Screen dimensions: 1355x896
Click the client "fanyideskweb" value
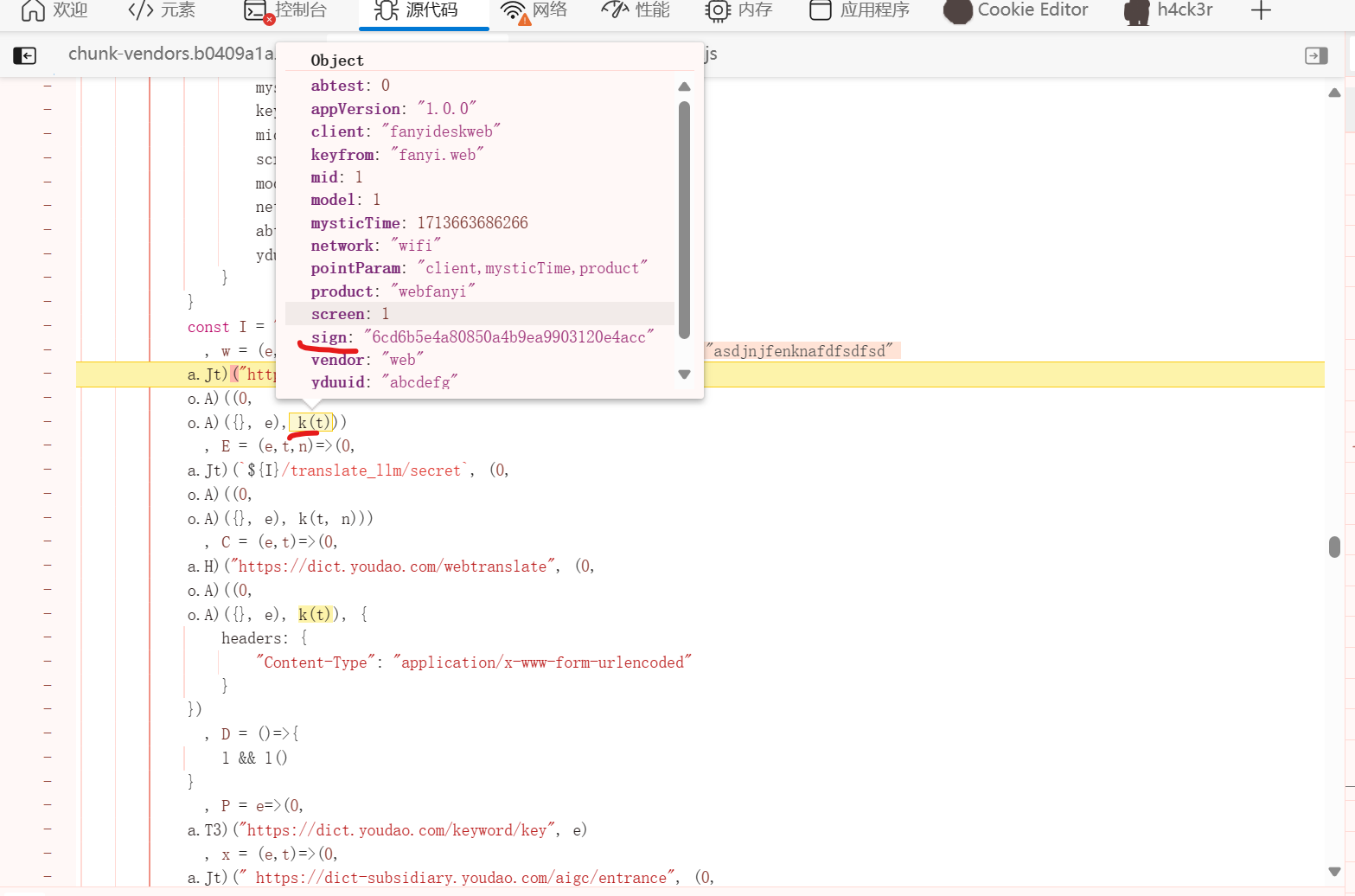[x=441, y=131]
